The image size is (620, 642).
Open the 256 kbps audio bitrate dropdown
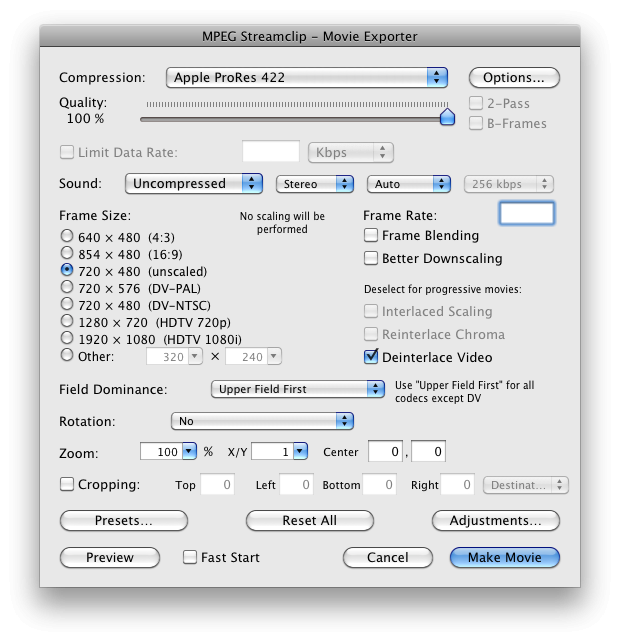tap(509, 184)
